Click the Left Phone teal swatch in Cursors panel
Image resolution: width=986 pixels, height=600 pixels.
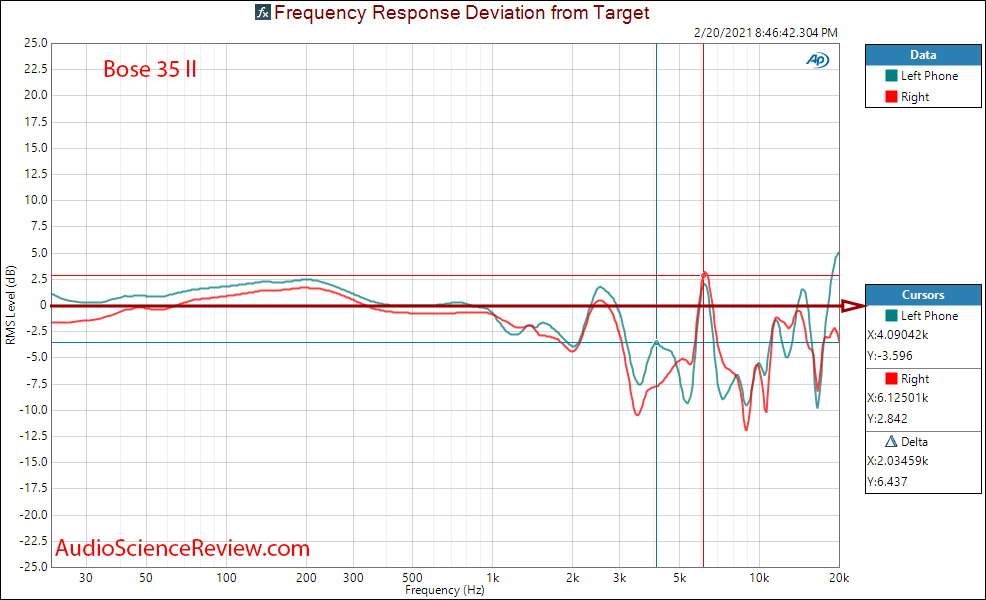point(891,315)
